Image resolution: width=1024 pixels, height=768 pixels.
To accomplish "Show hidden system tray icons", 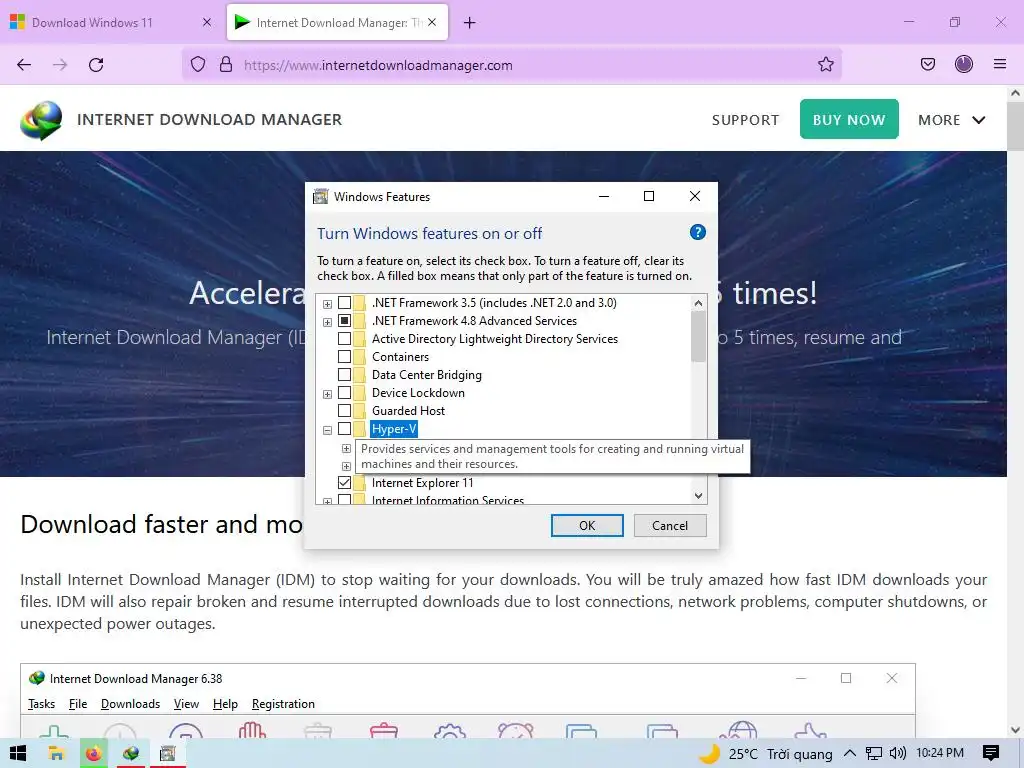I will tap(850, 754).
